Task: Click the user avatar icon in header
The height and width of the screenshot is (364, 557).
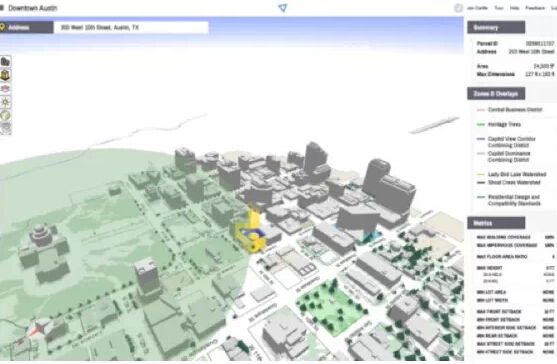Action: click(459, 8)
